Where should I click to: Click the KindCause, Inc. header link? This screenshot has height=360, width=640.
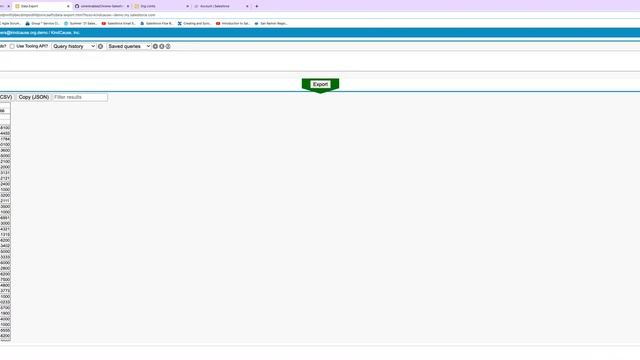65,33
